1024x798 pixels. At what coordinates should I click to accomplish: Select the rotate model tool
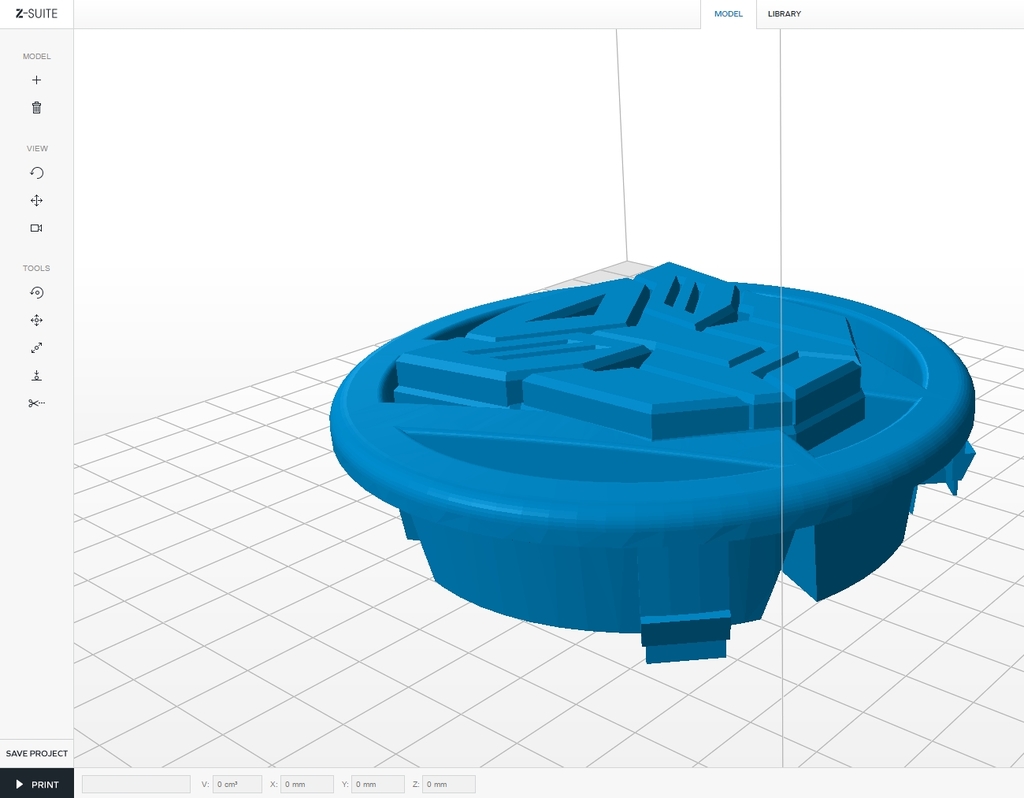[x=36, y=292]
